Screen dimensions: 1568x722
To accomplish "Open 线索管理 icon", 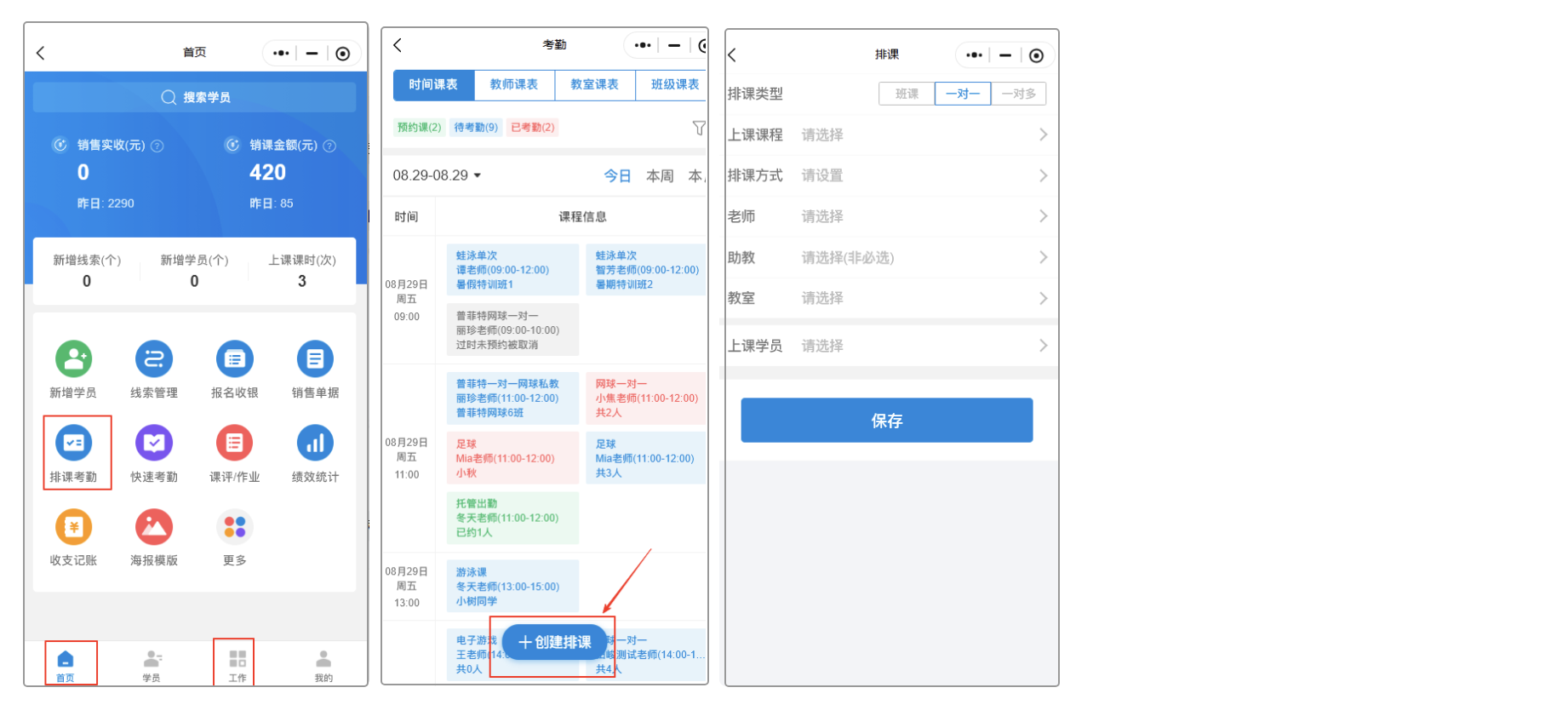I will coord(154,359).
